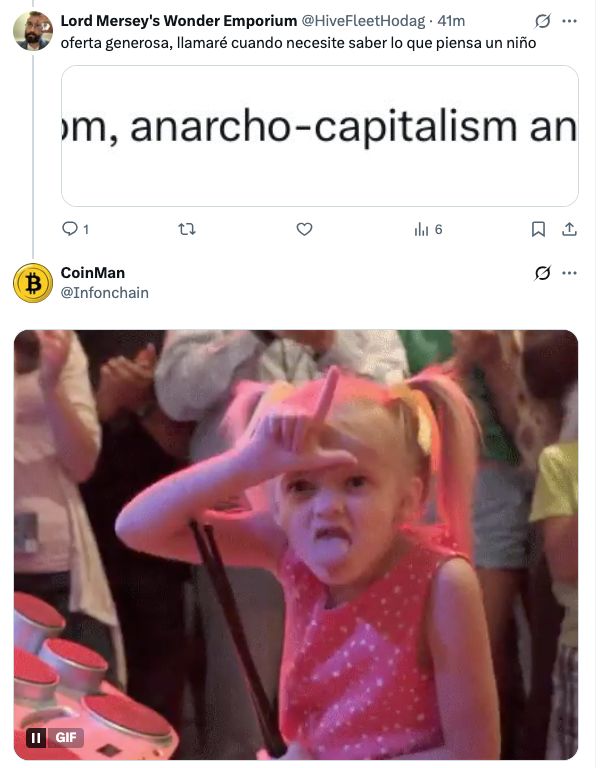The height and width of the screenshot is (768, 603).
Task: Like the tweet with heart icon
Action: point(304,229)
